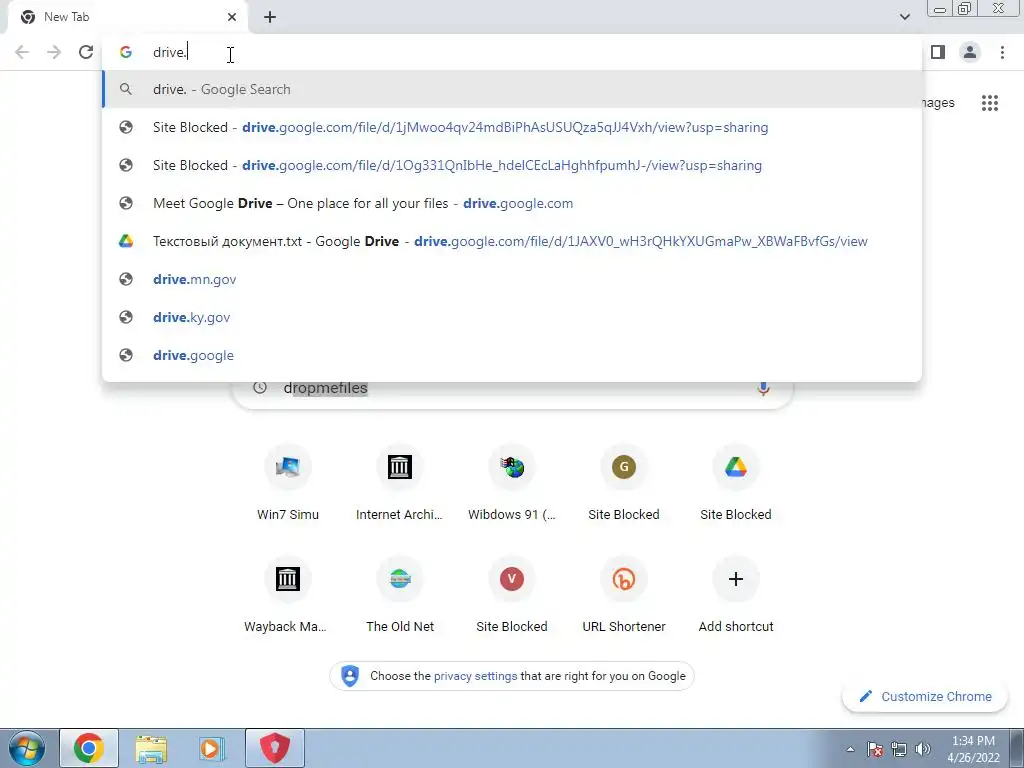The height and width of the screenshot is (768, 1024).
Task: Click the taskbar clock showing 1:34 PM
Action: (x=973, y=749)
